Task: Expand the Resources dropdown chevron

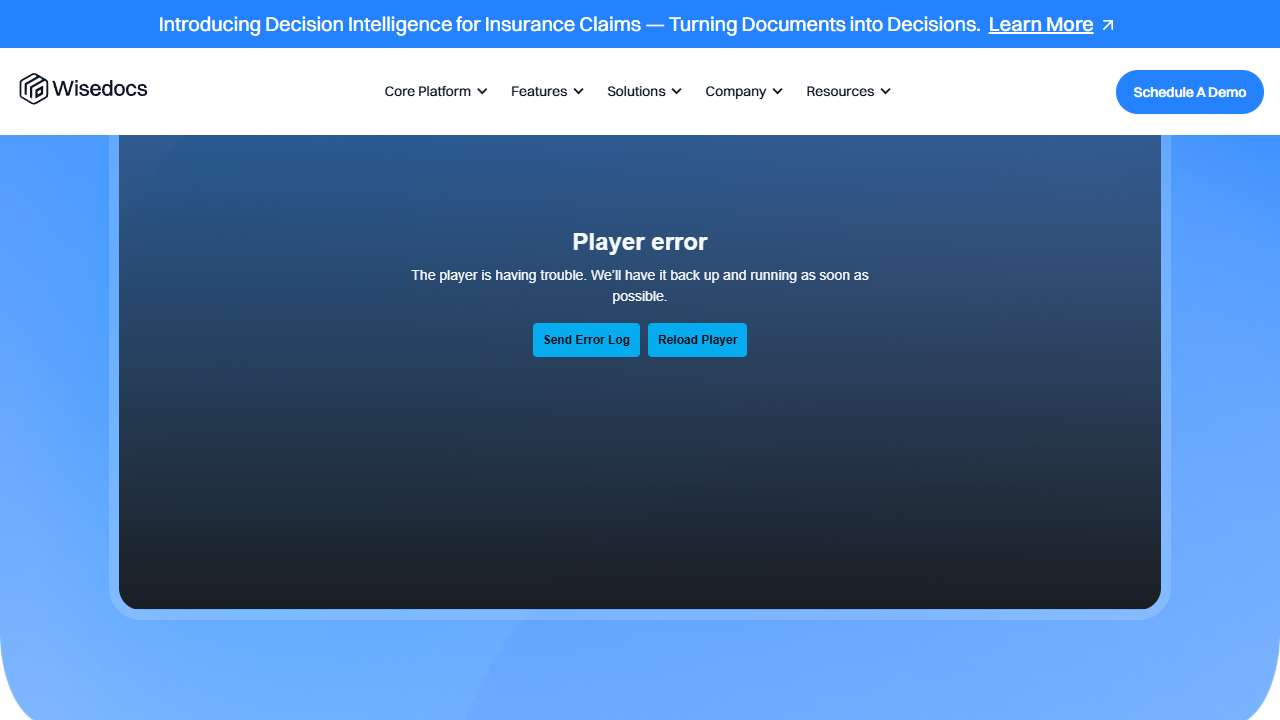Action: pyautogui.click(x=886, y=91)
